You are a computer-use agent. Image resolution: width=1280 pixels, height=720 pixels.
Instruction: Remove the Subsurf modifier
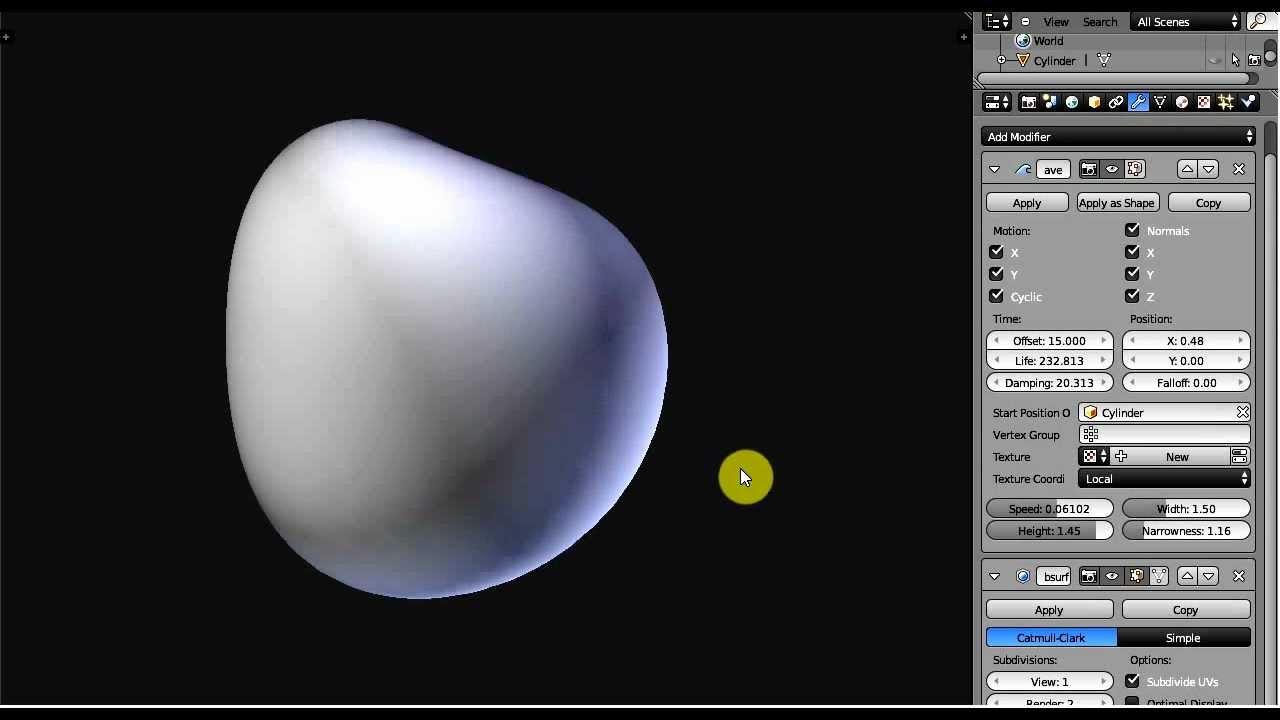click(1239, 576)
